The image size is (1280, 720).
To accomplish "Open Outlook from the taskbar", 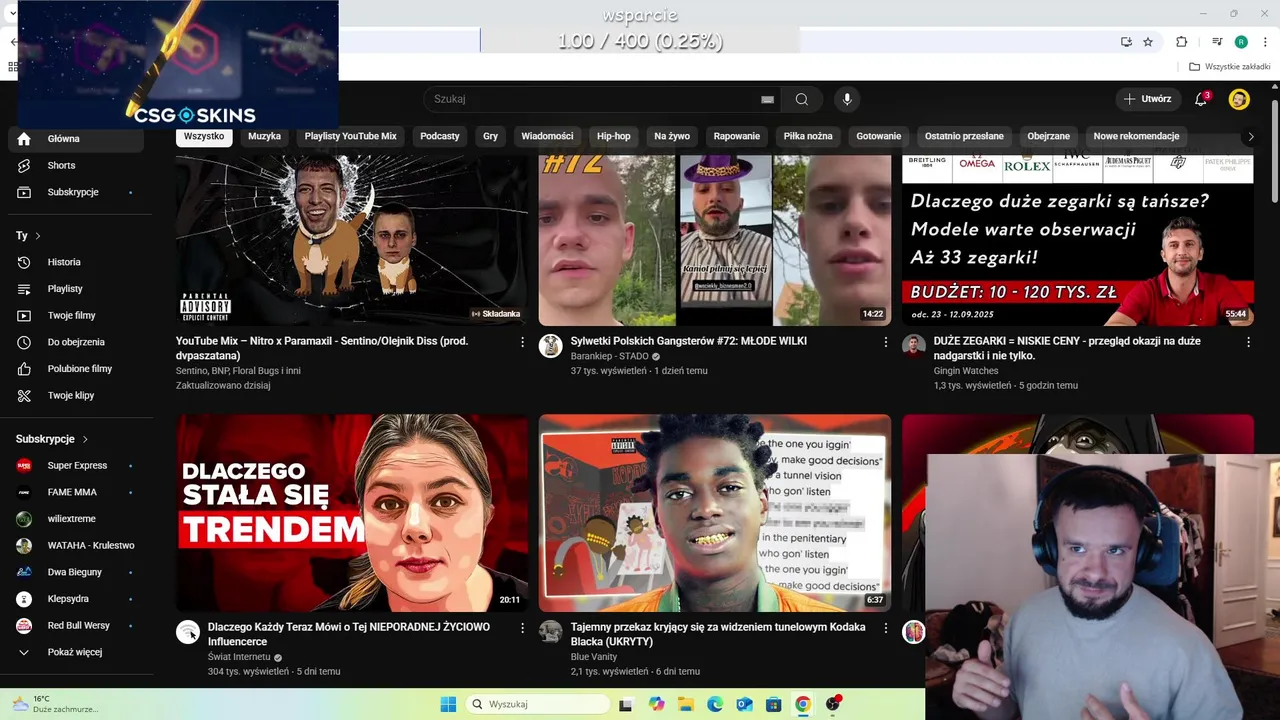I will click(744, 704).
